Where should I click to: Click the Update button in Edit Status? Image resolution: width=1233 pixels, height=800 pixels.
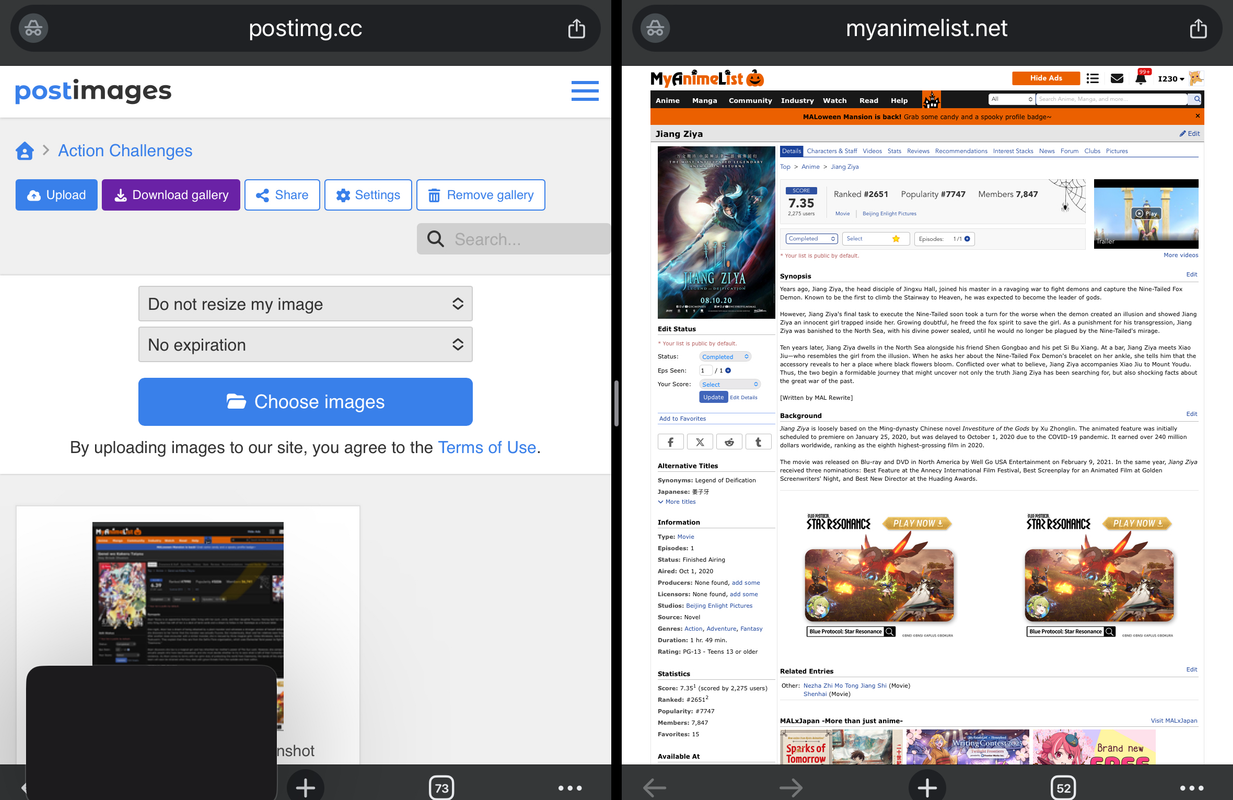(x=713, y=397)
